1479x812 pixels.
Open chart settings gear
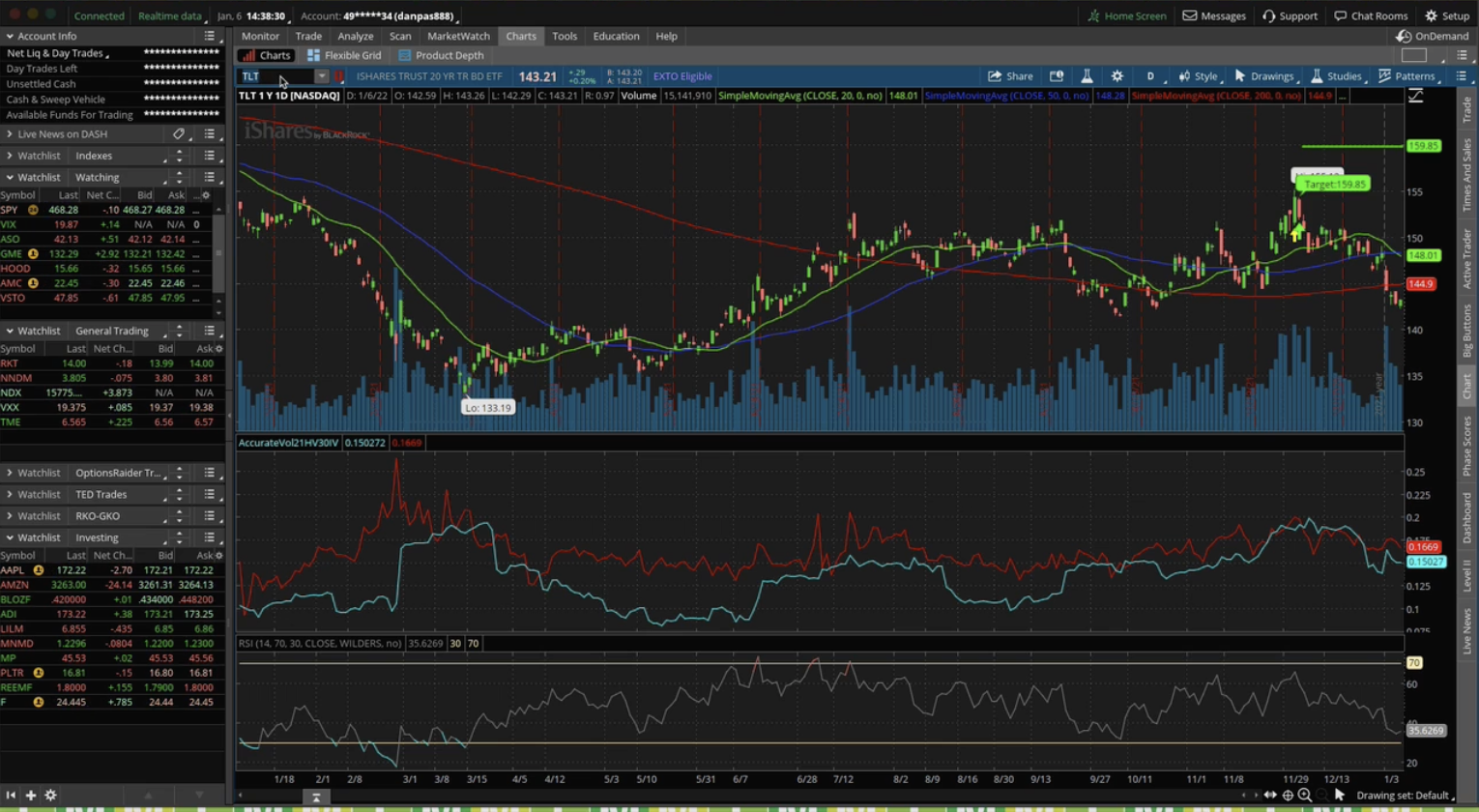1117,76
